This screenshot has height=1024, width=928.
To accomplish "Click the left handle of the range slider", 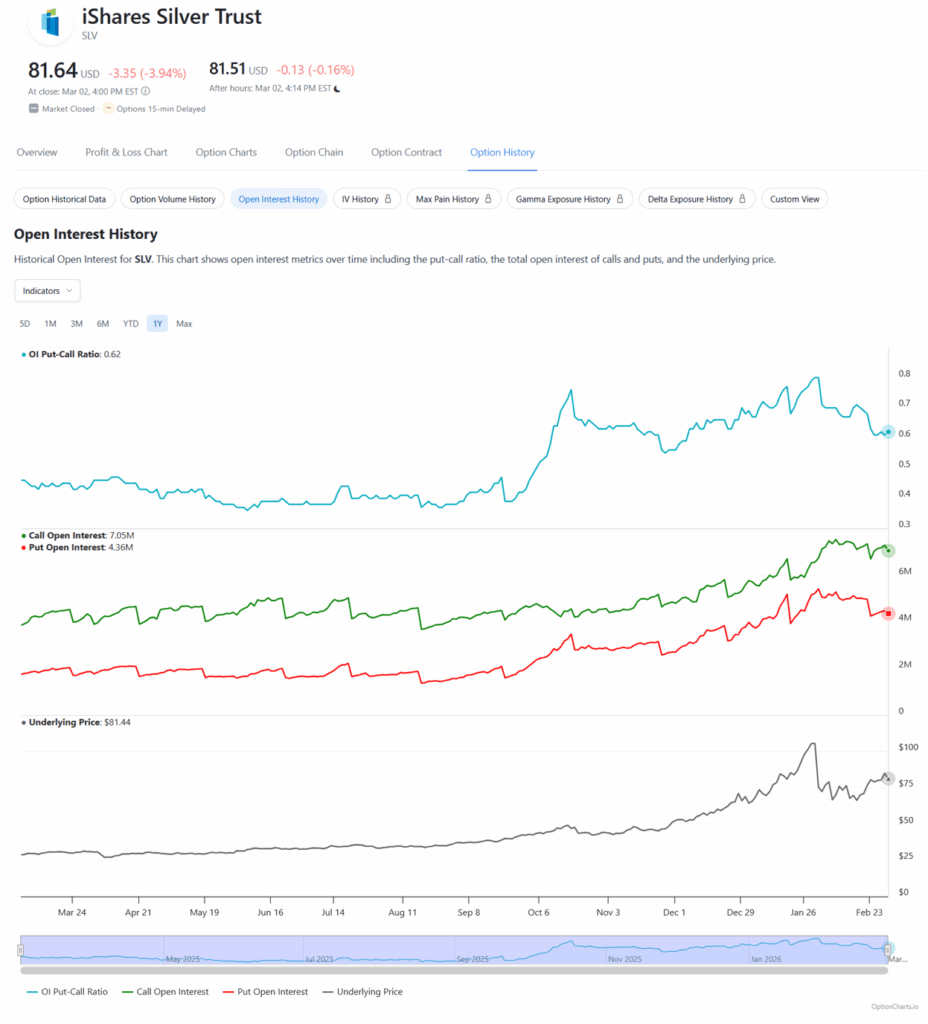I will [20, 950].
